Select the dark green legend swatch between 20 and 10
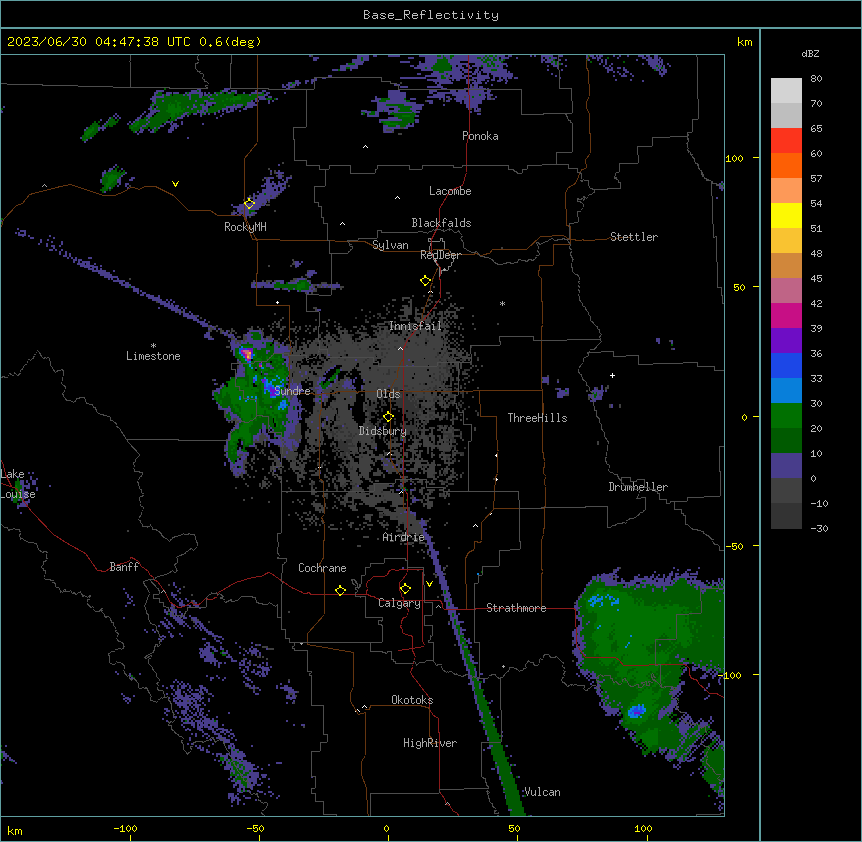Screen dimensions: 862x842 click(786, 441)
